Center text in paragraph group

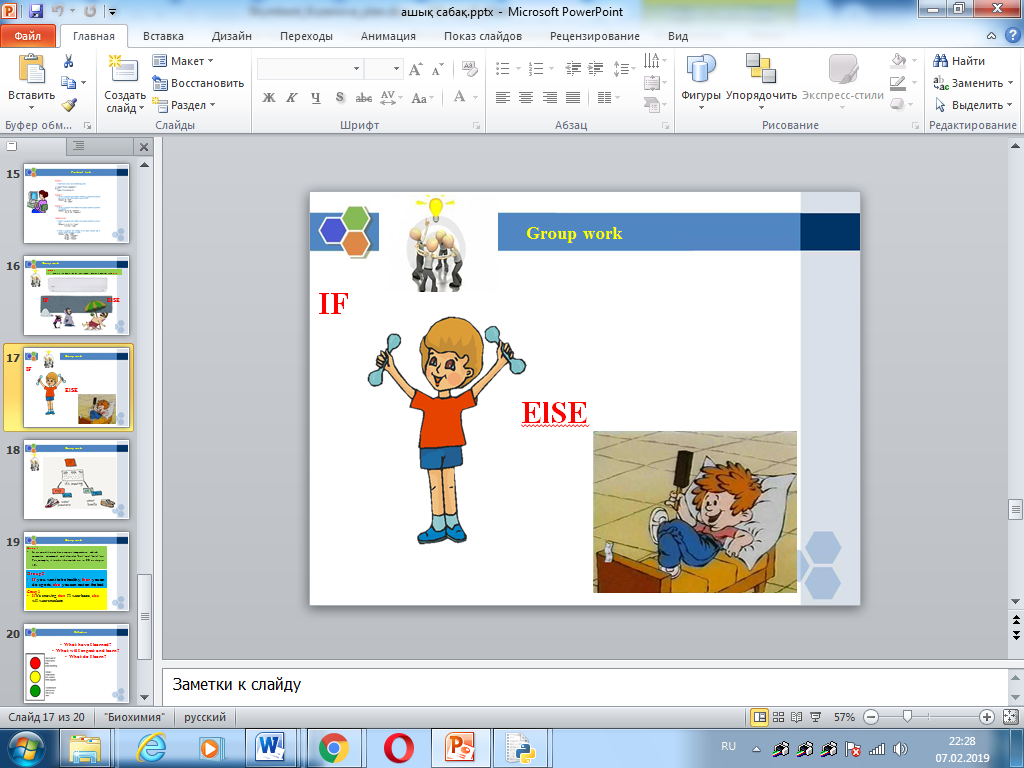[526, 98]
